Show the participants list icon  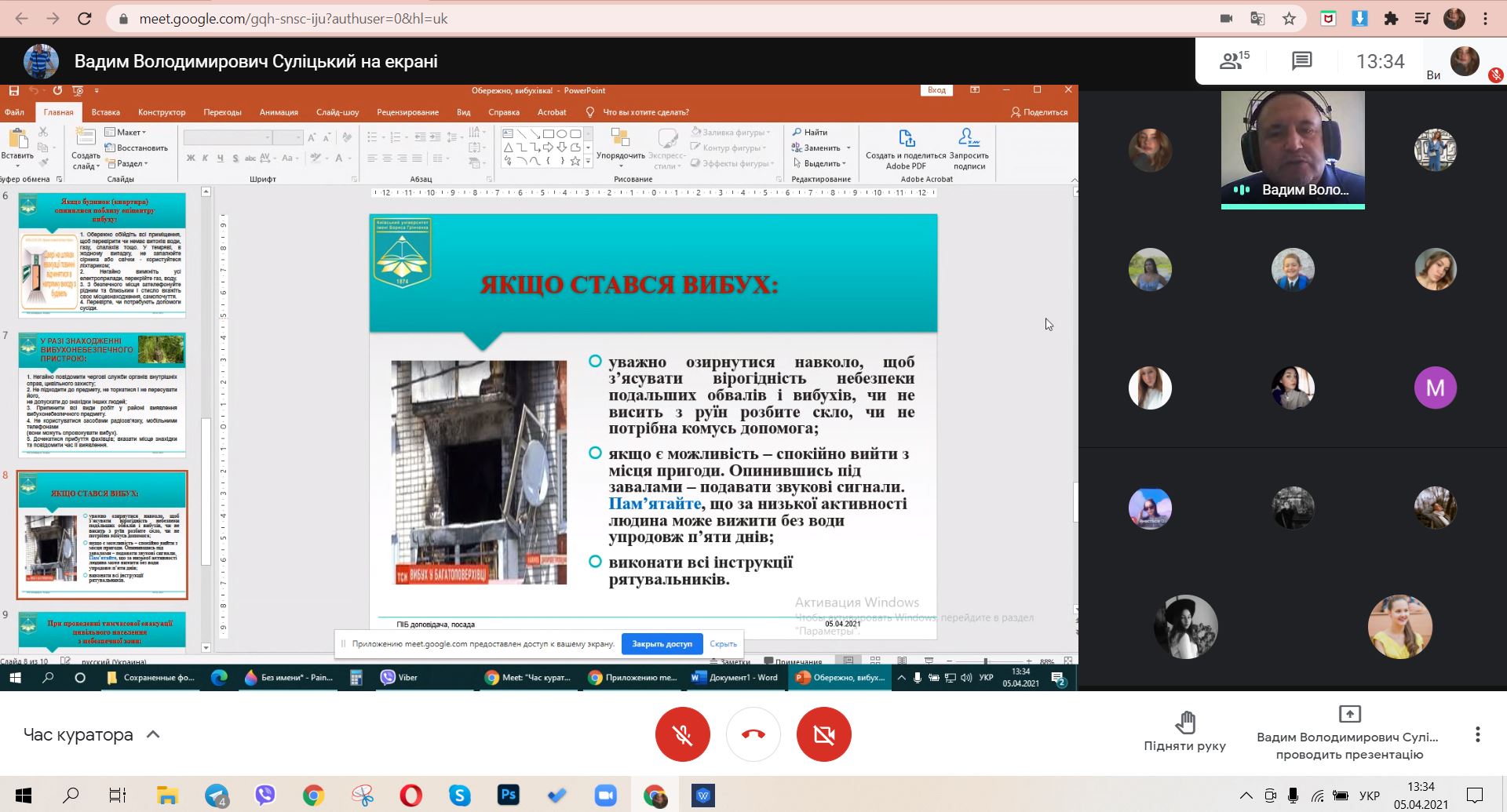[x=1233, y=61]
